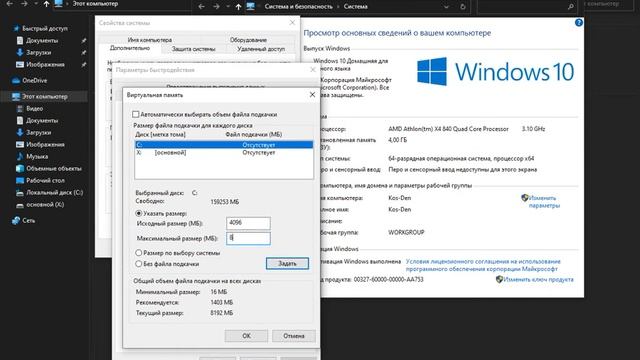Click Back arrow in Система window toolbar
Image resolution: width=640 pixels, height=360 pixels.
pos(201,7)
